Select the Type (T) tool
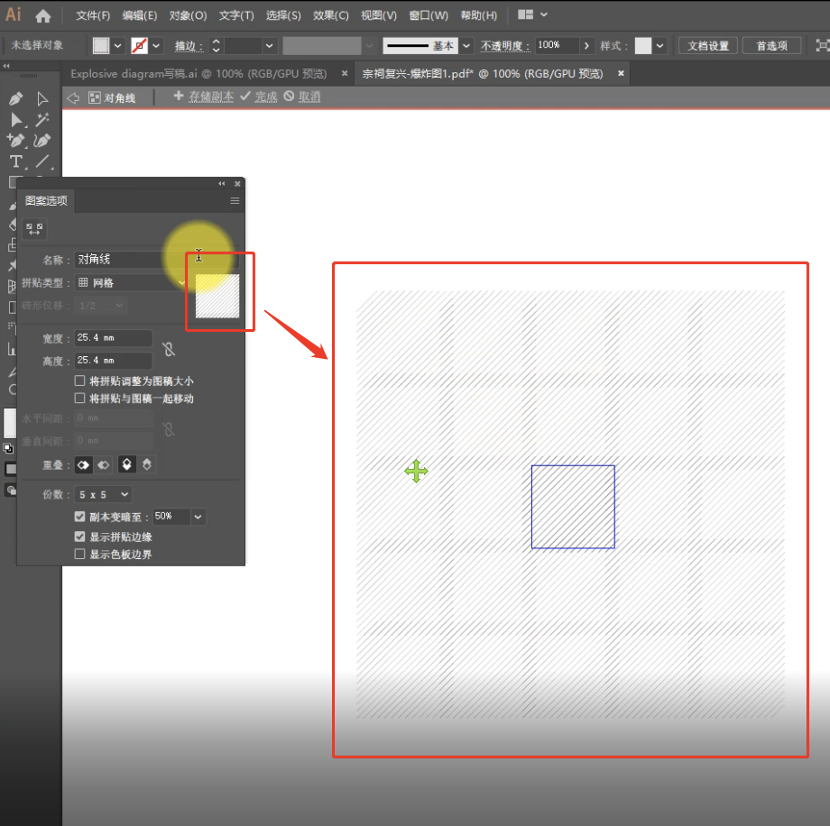Screen dimensions: 830x826 pos(16,161)
